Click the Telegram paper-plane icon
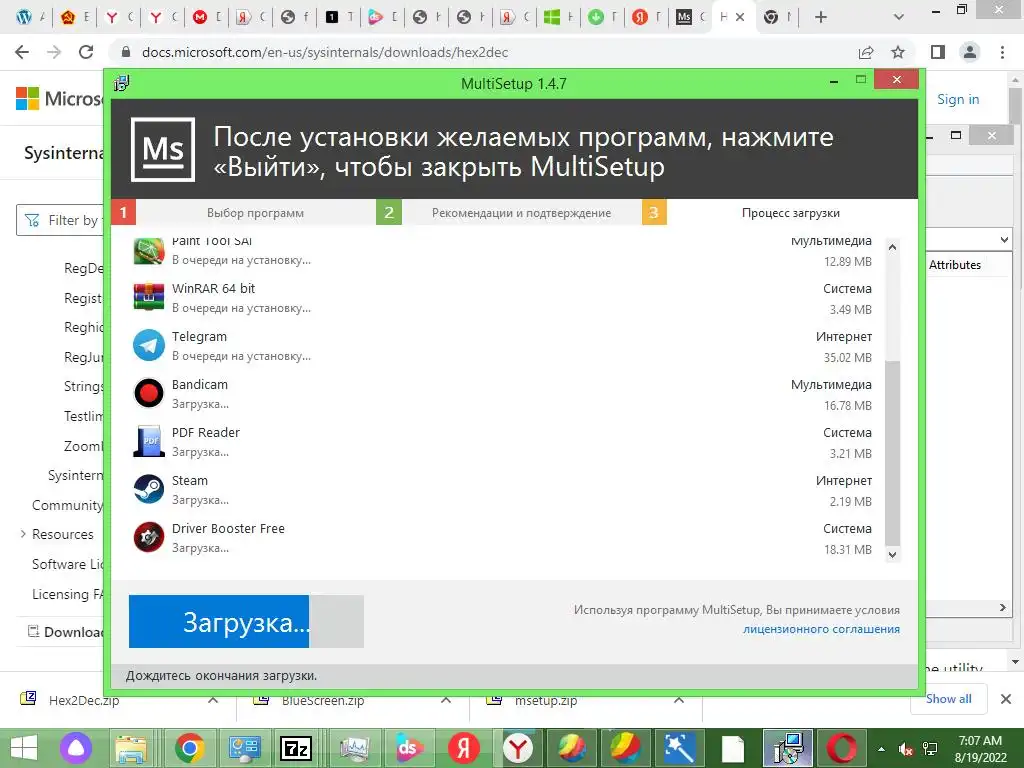The image size is (1024, 768). click(x=149, y=345)
